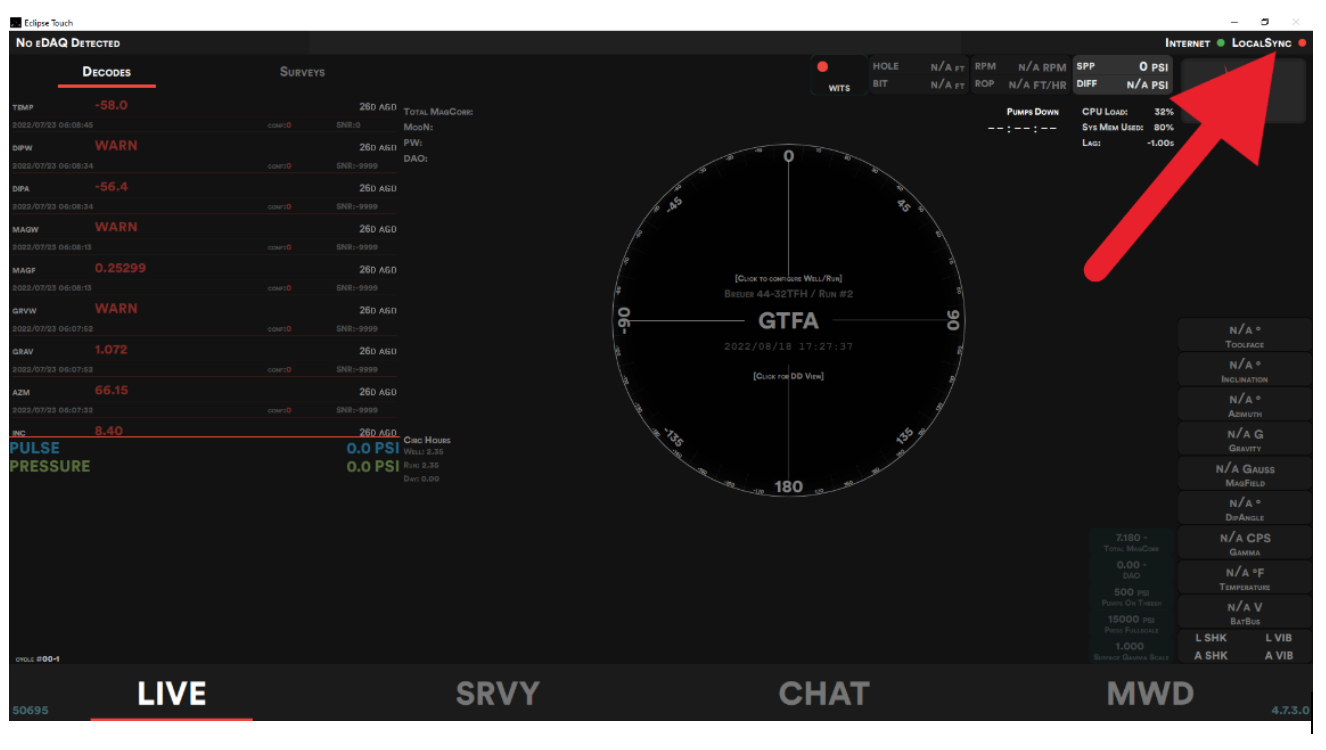1326x750 pixels.
Task: Click the Temperature readout tile
Action: (1244, 578)
